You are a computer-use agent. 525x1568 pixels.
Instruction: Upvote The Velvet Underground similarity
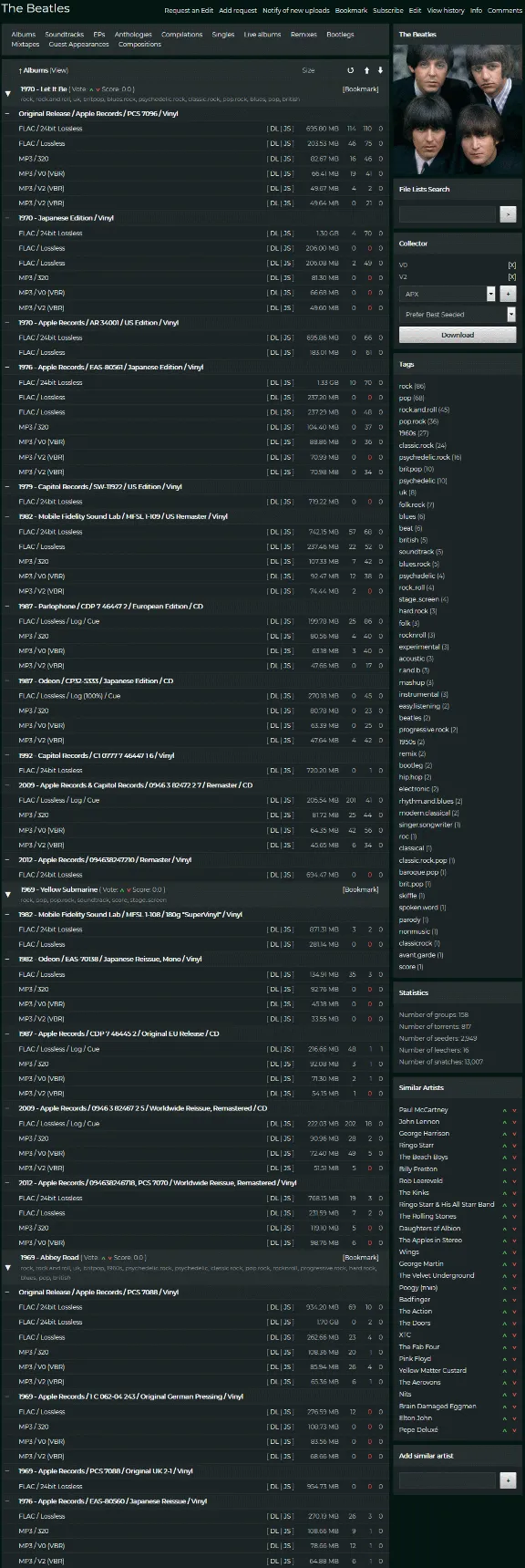505,1276
